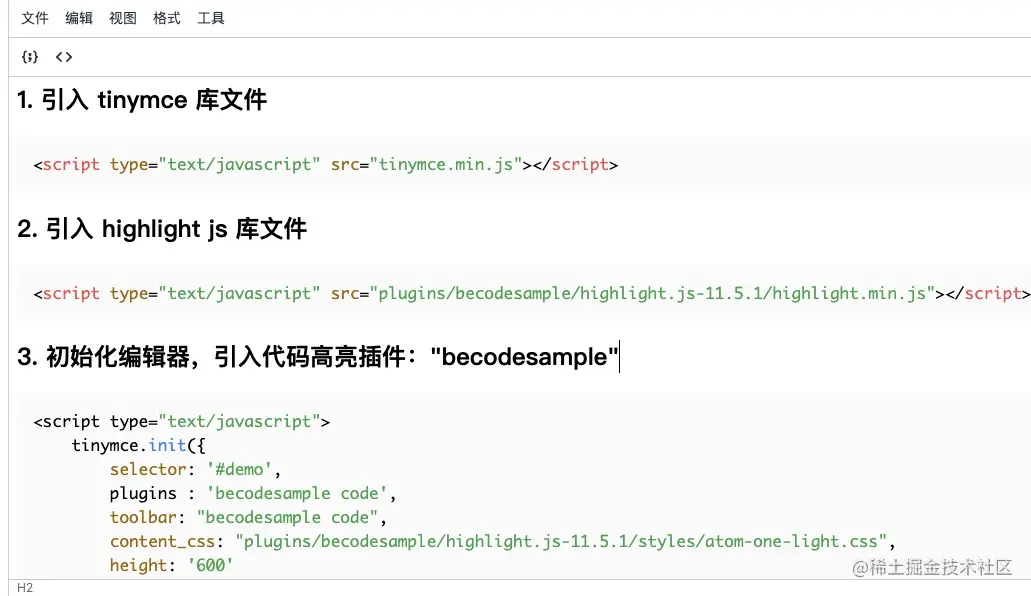Click the selector '#demo' code line
Image resolution: width=1031 pixels, height=596 pixels.
click(195, 469)
